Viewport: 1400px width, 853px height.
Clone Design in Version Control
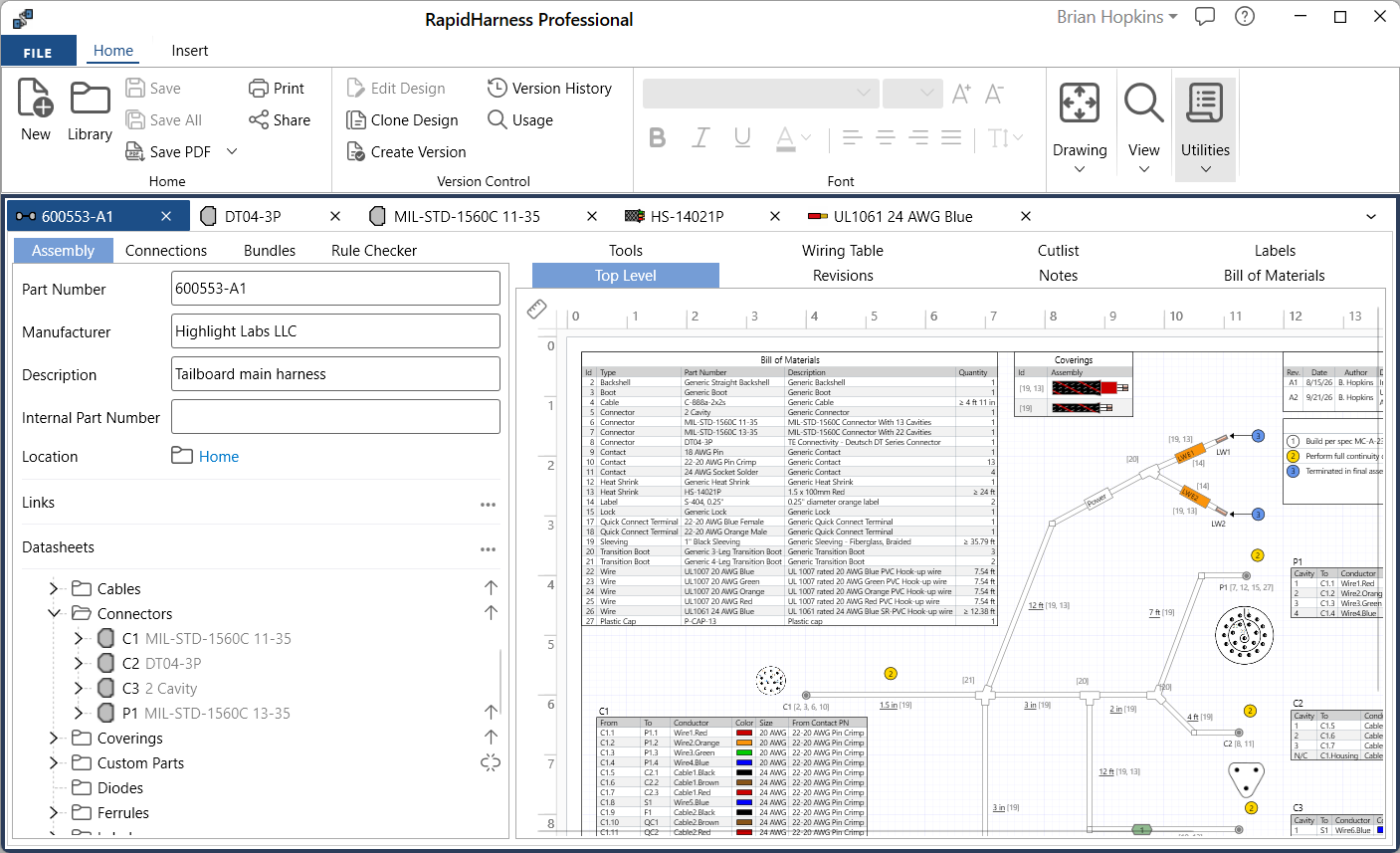[x=402, y=120]
